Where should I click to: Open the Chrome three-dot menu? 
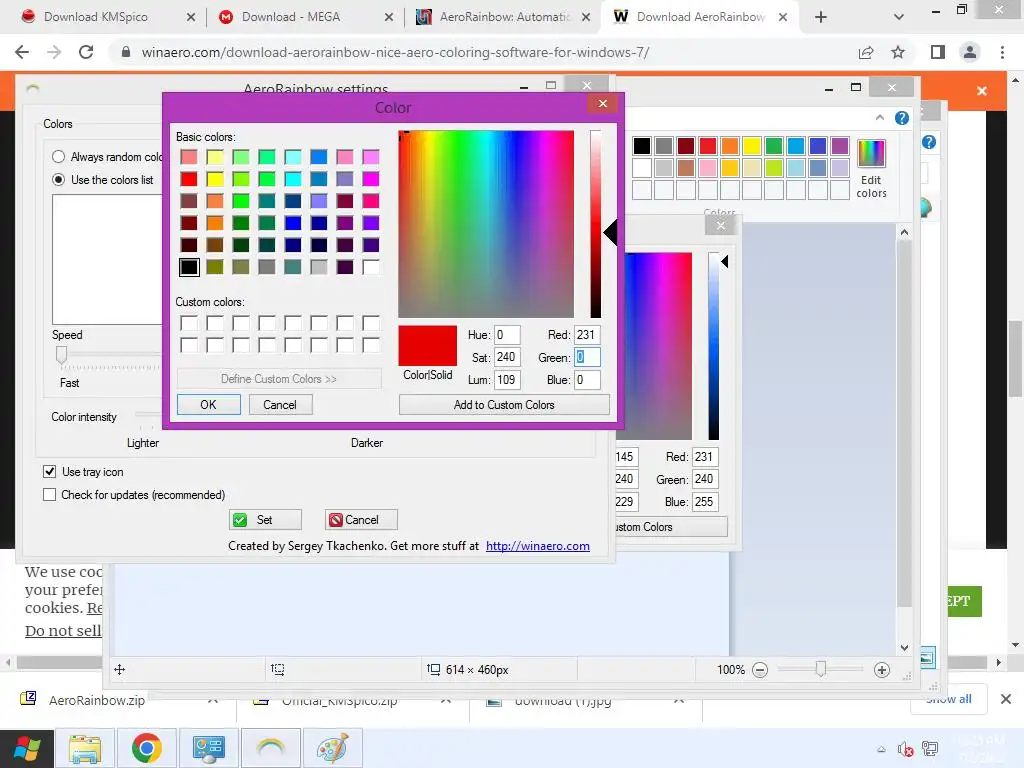tap(1002, 52)
